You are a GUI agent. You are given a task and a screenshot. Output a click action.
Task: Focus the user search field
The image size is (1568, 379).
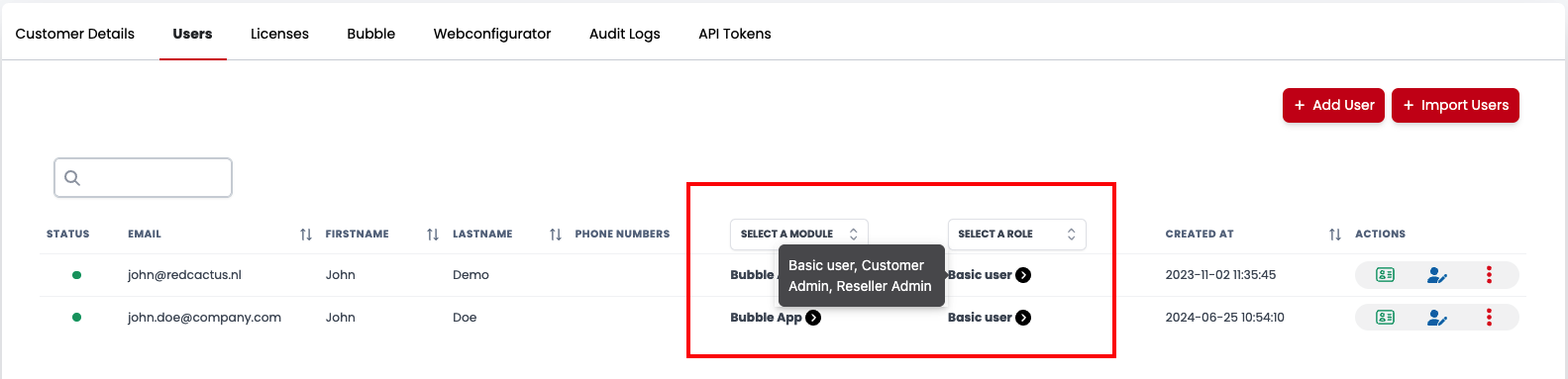pyautogui.click(x=143, y=178)
